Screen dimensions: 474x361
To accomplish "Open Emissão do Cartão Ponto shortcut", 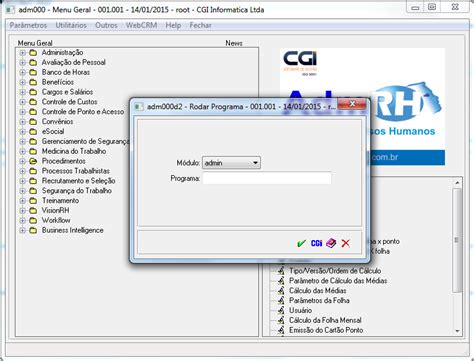I will pos(326,330).
